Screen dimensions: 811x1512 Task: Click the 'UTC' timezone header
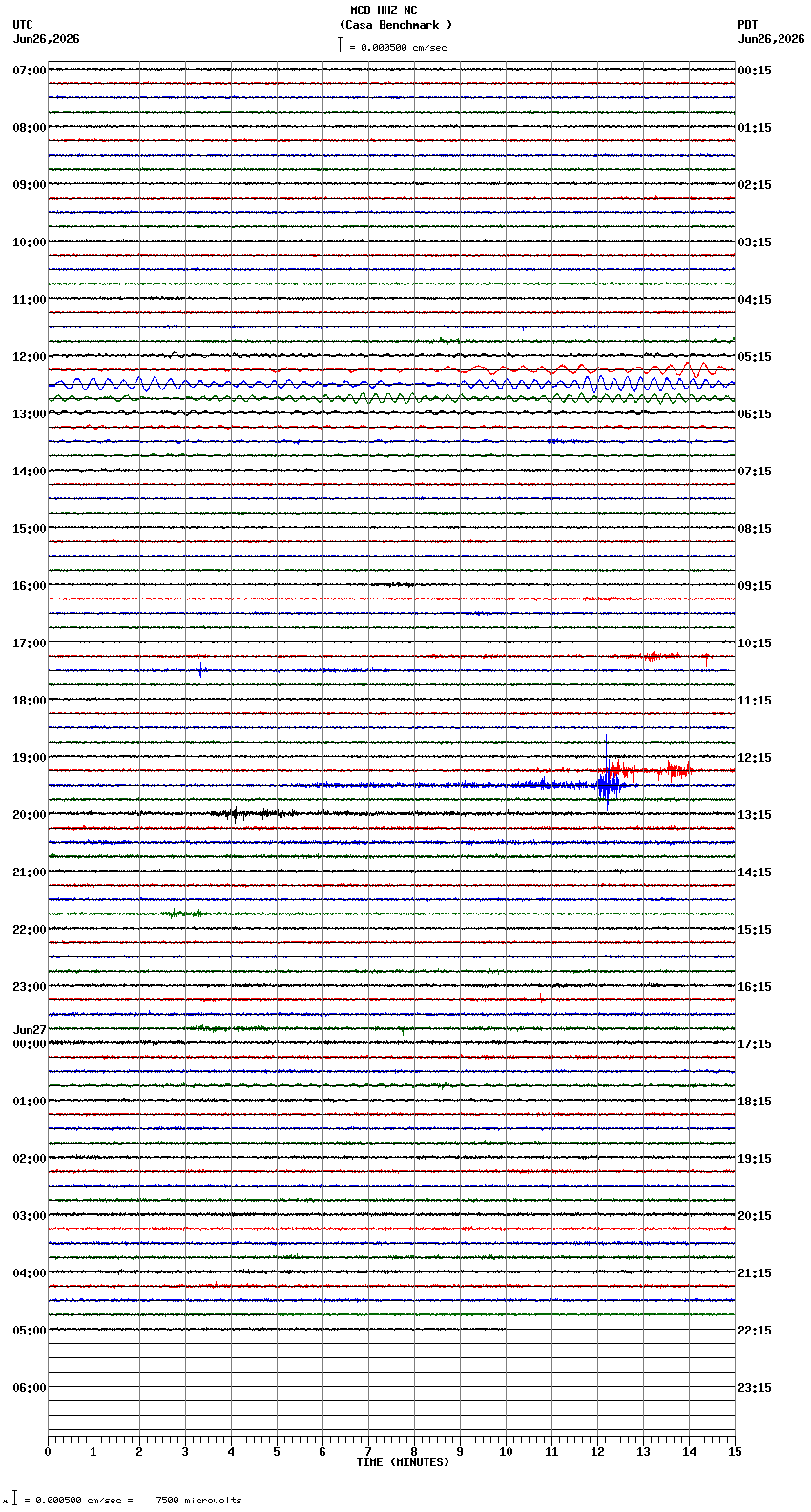click(x=23, y=25)
